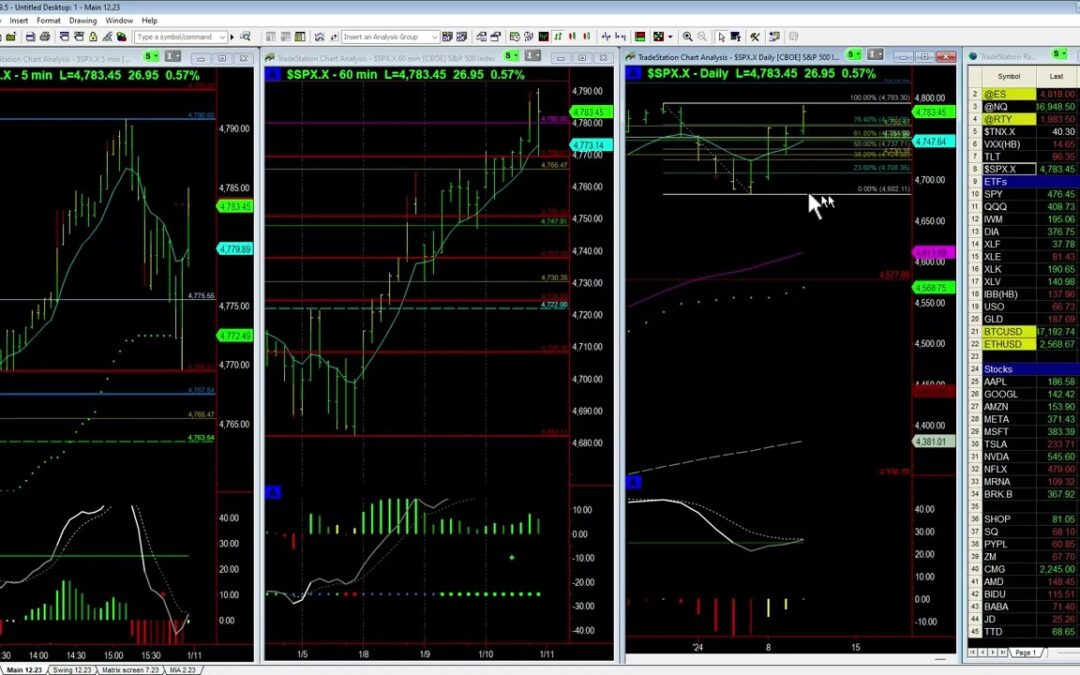
Task: Click the Zoom In magnifier icon
Action: (x=687, y=37)
